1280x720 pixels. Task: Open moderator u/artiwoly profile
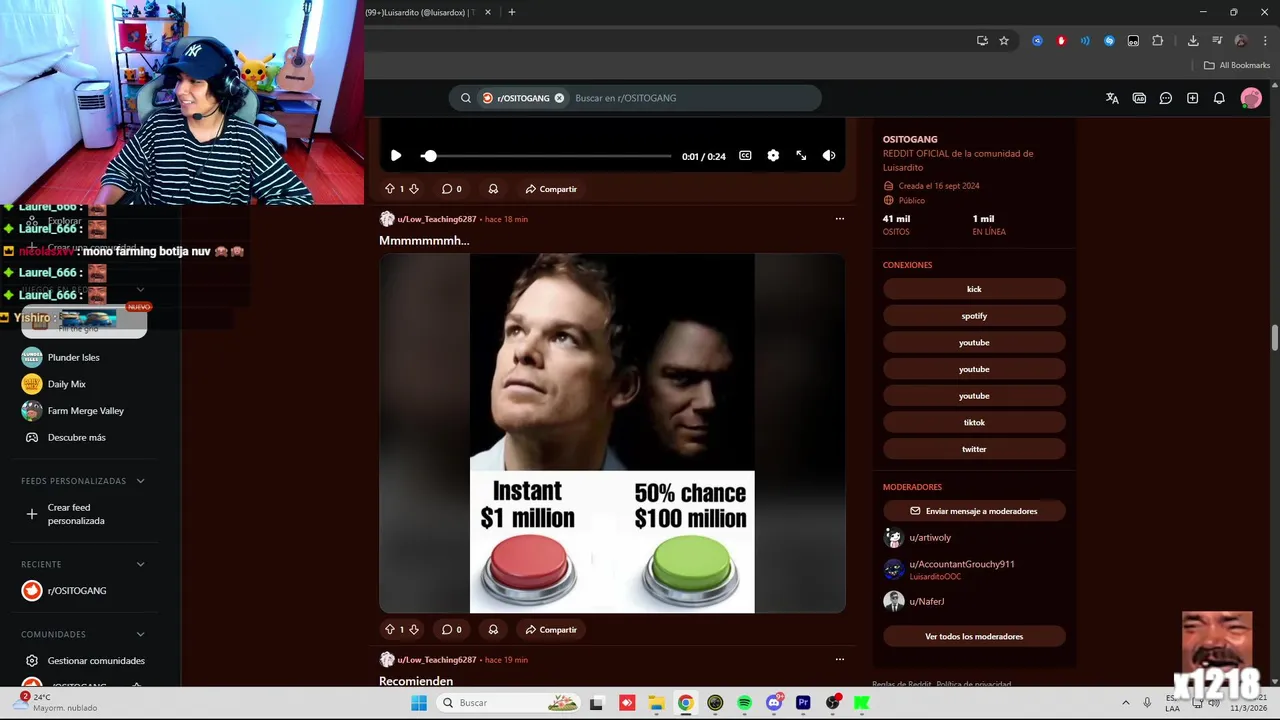930,538
